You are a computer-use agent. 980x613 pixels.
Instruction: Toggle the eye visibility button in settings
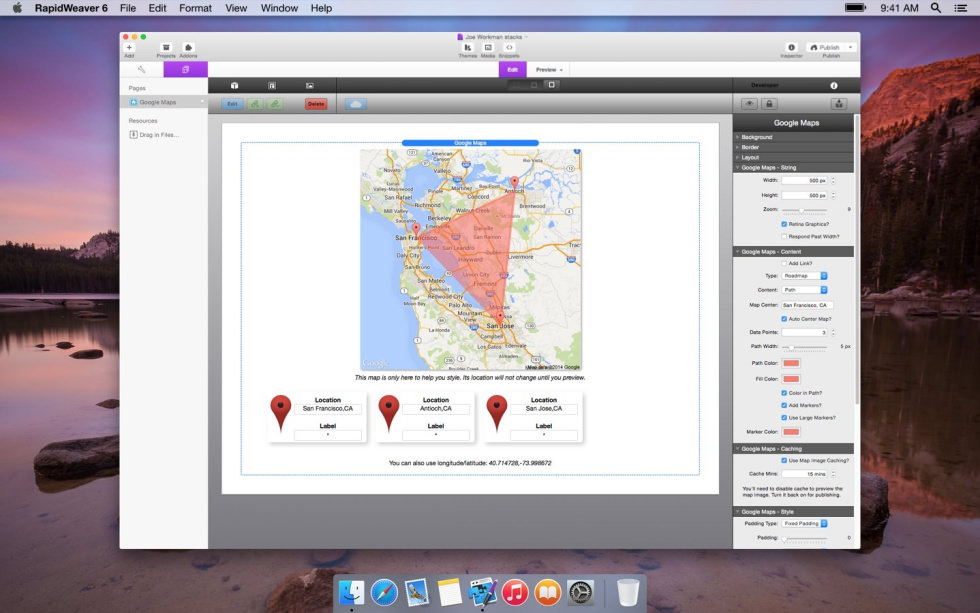pos(749,104)
